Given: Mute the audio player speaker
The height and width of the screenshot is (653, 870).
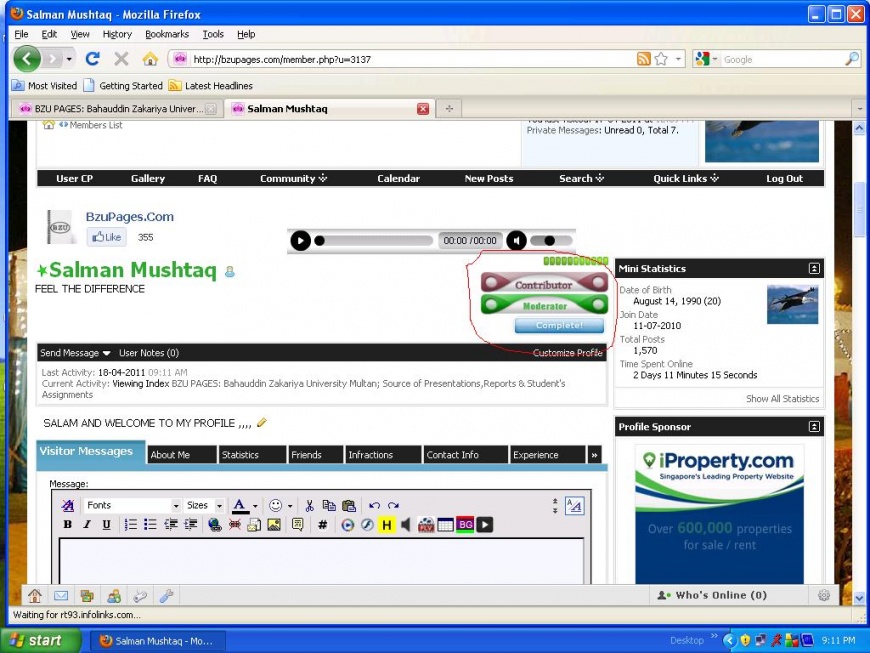Looking at the screenshot, I should click(516, 240).
